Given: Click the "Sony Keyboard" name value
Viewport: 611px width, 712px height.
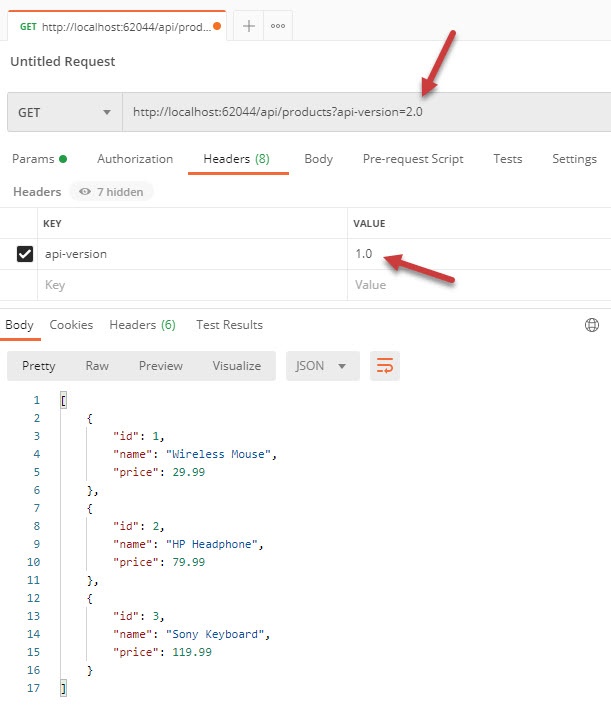Looking at the screenshot, I should coord(215,634).
